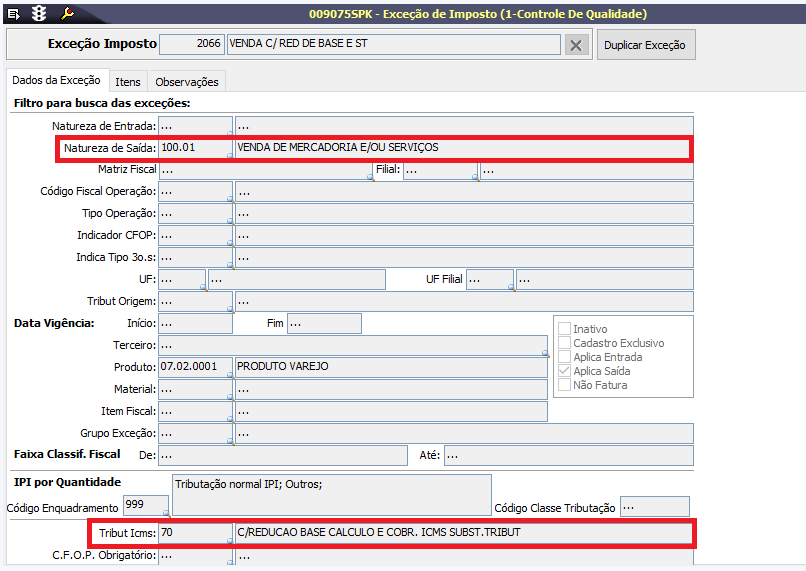Click the Matriz Fiscal field
Screen dimensions: 806x571
click(265, 170)
